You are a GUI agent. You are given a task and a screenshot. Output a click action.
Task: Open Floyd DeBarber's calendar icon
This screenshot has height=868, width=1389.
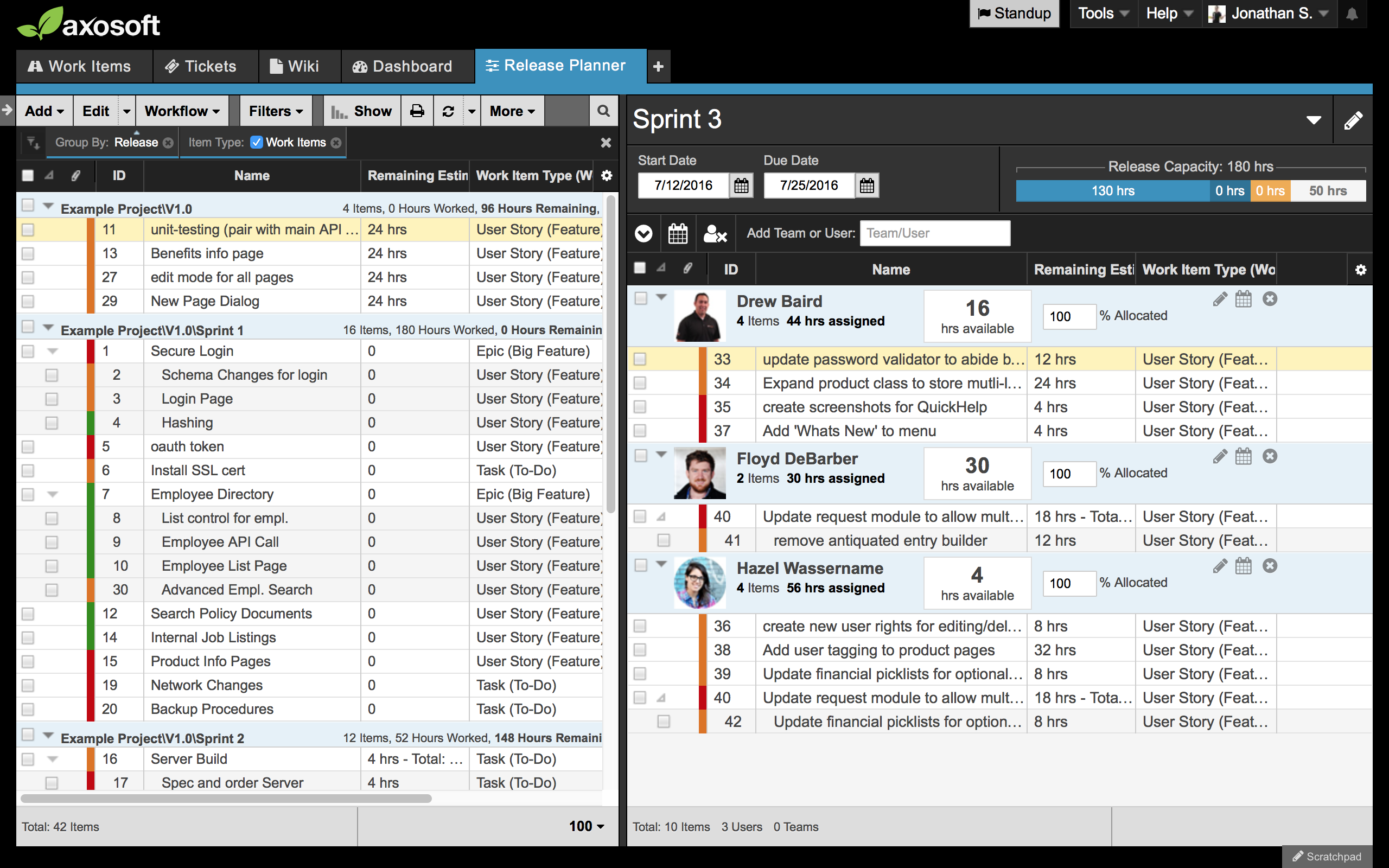[1243, 457]
